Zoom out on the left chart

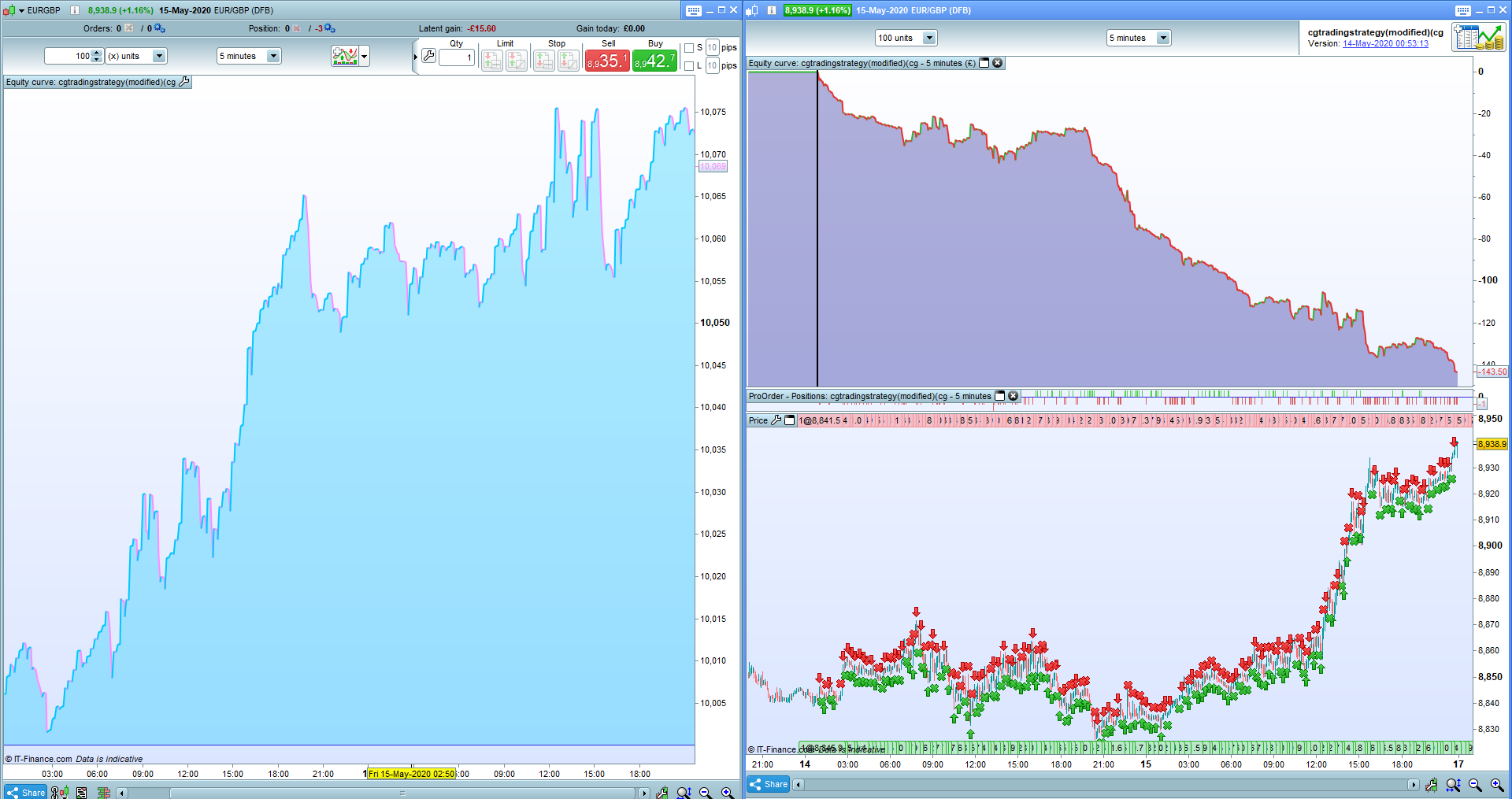[706, 793]
